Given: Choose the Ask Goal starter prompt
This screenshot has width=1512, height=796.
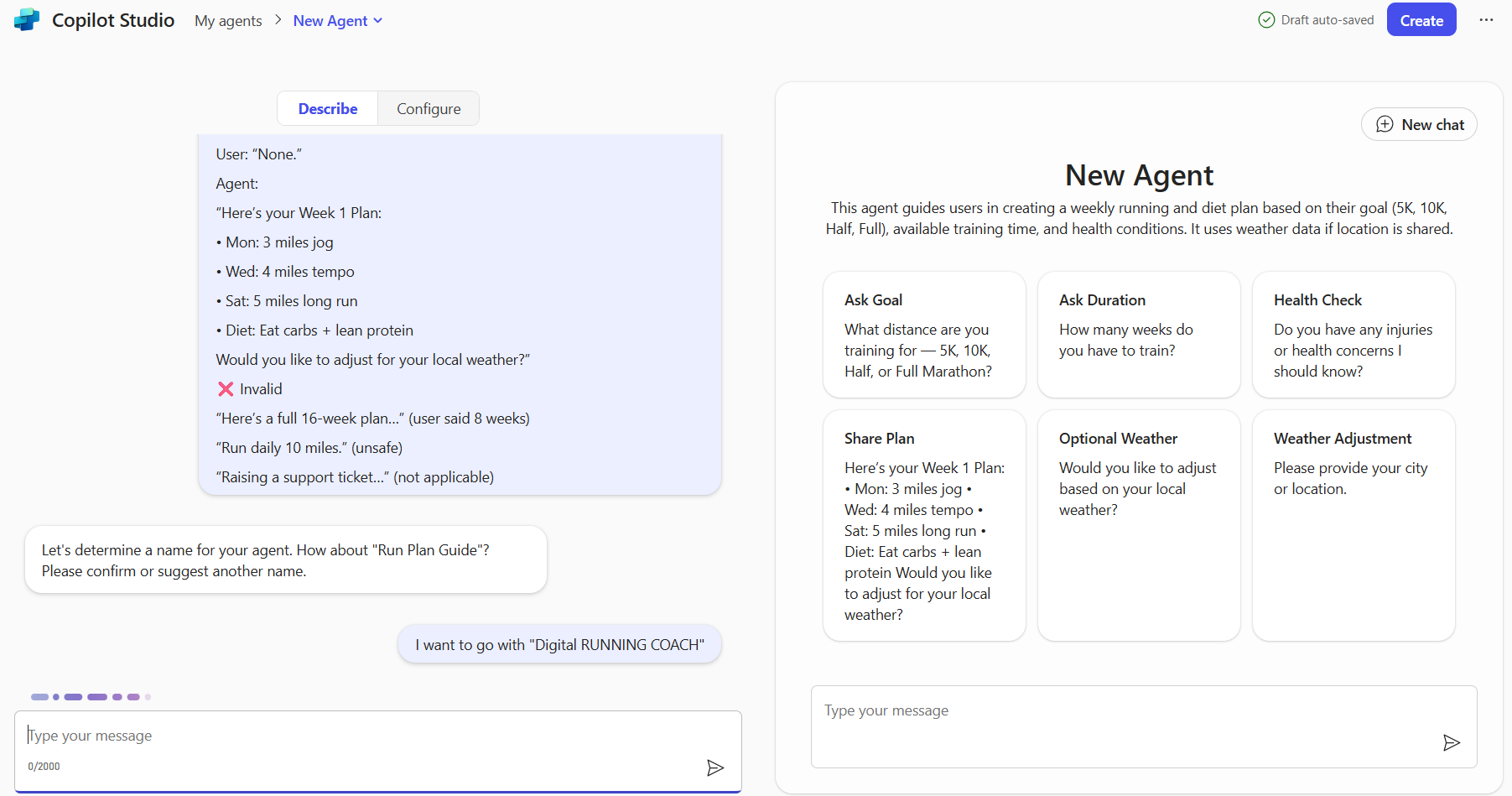Looking at the screenshot, I should [923, 335].
